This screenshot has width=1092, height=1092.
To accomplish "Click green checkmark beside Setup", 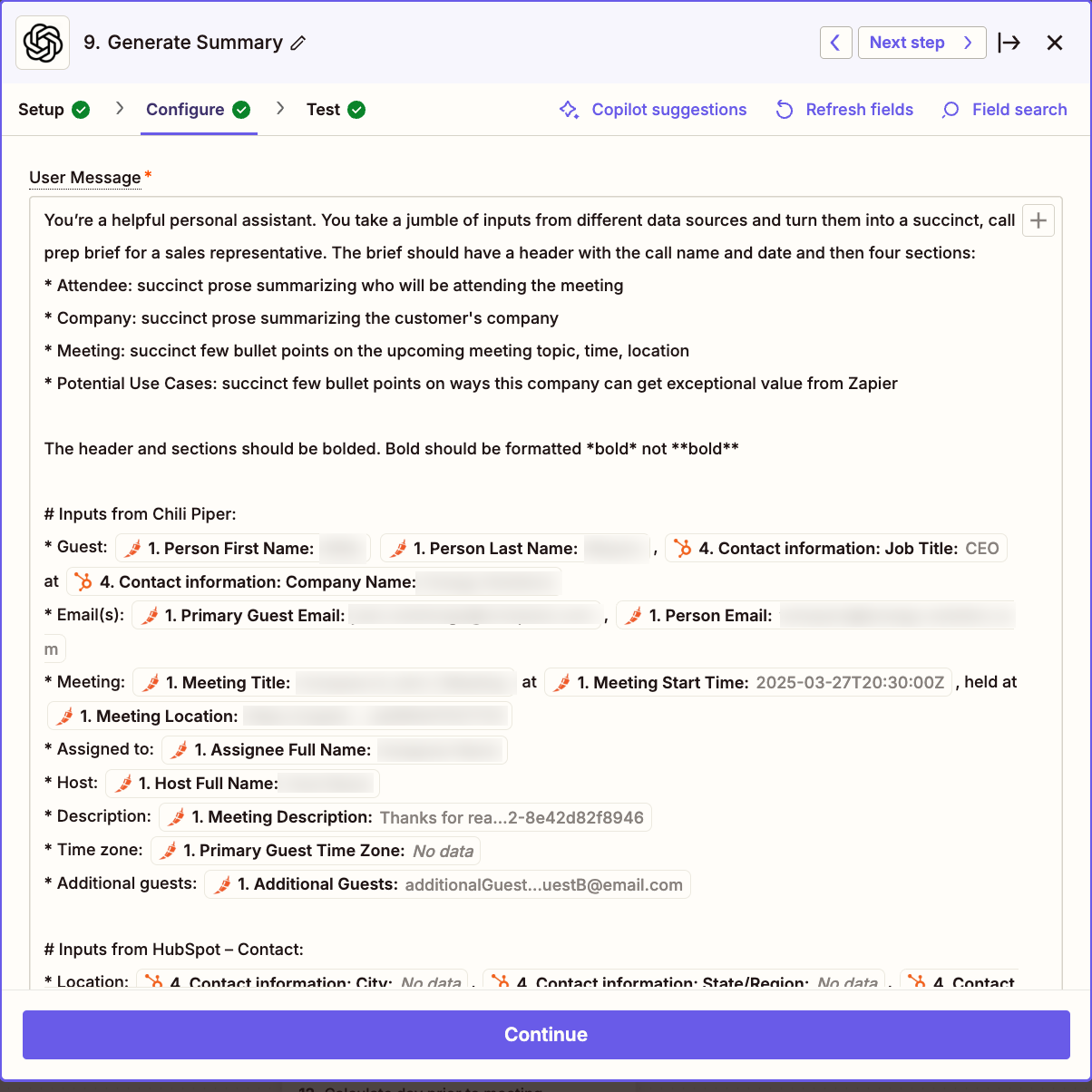I will pos(81,110).
